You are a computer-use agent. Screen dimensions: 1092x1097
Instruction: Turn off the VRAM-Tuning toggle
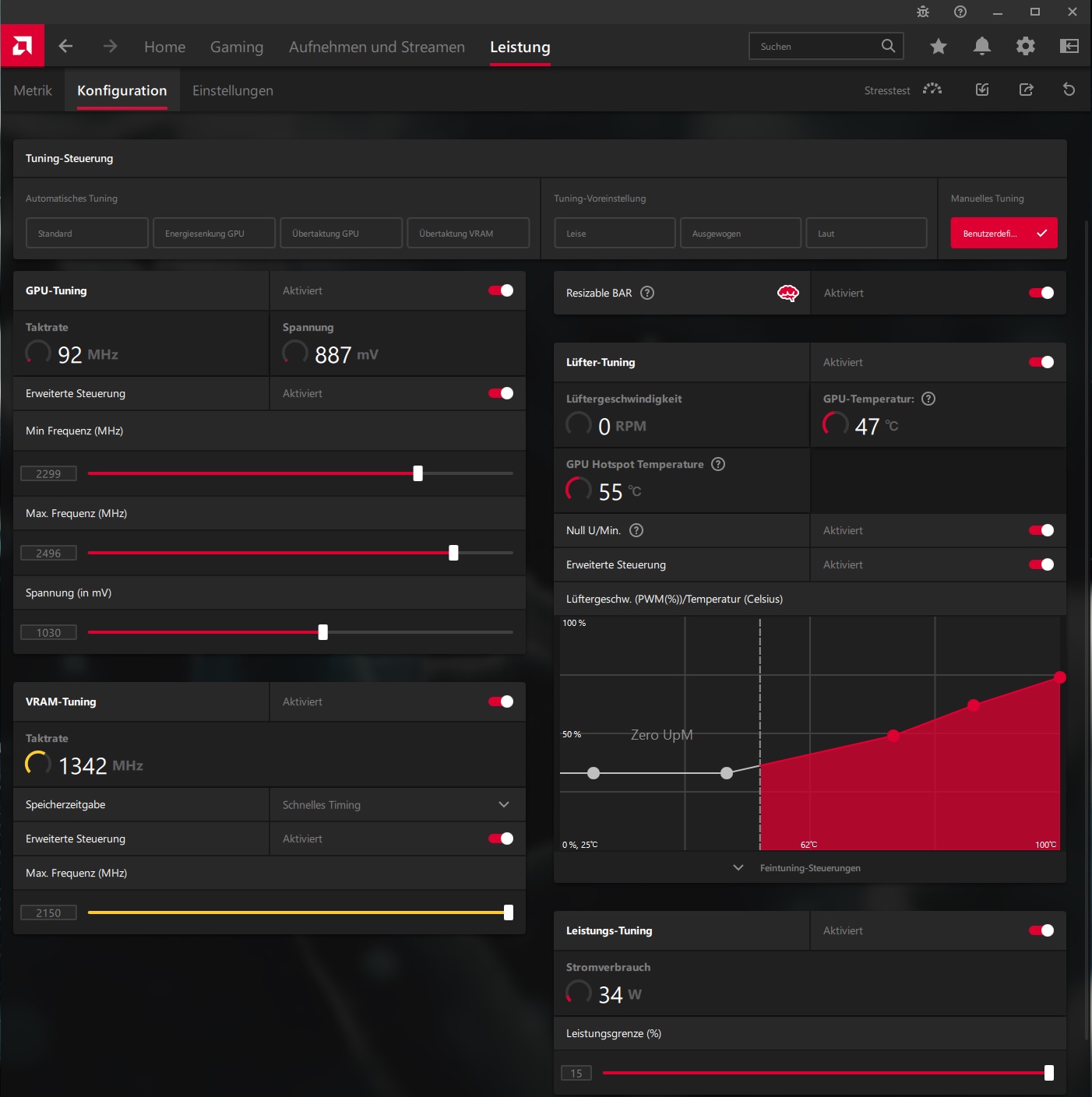click(498, 701)
